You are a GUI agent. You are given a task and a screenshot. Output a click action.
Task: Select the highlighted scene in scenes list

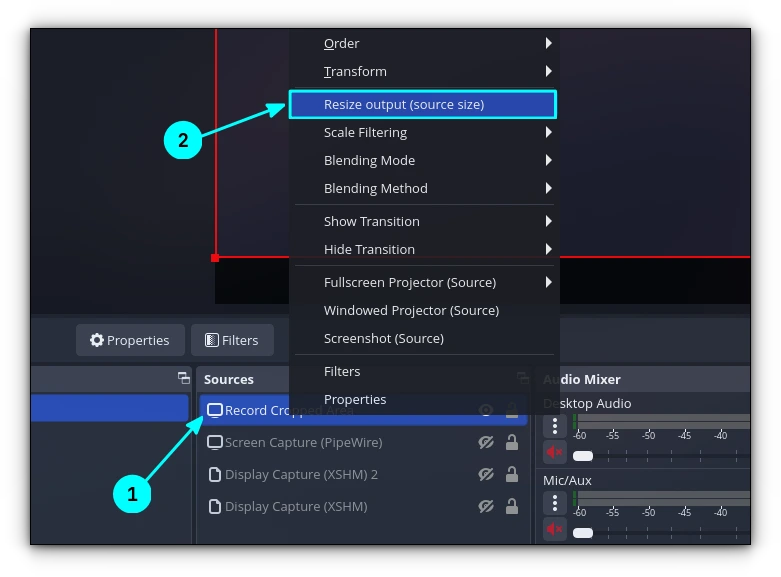pyautogui.click(x=110, y=408)
